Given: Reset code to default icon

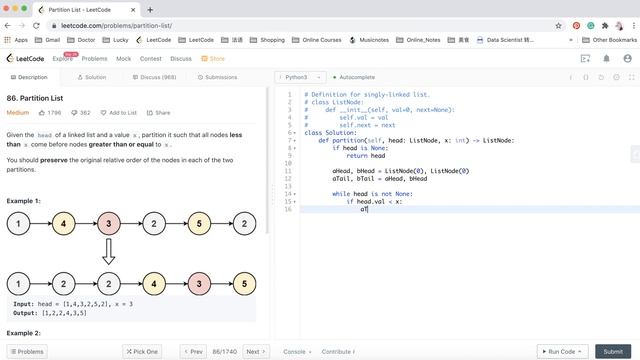Looking at the screenshot, I should [x=601, y=77].
